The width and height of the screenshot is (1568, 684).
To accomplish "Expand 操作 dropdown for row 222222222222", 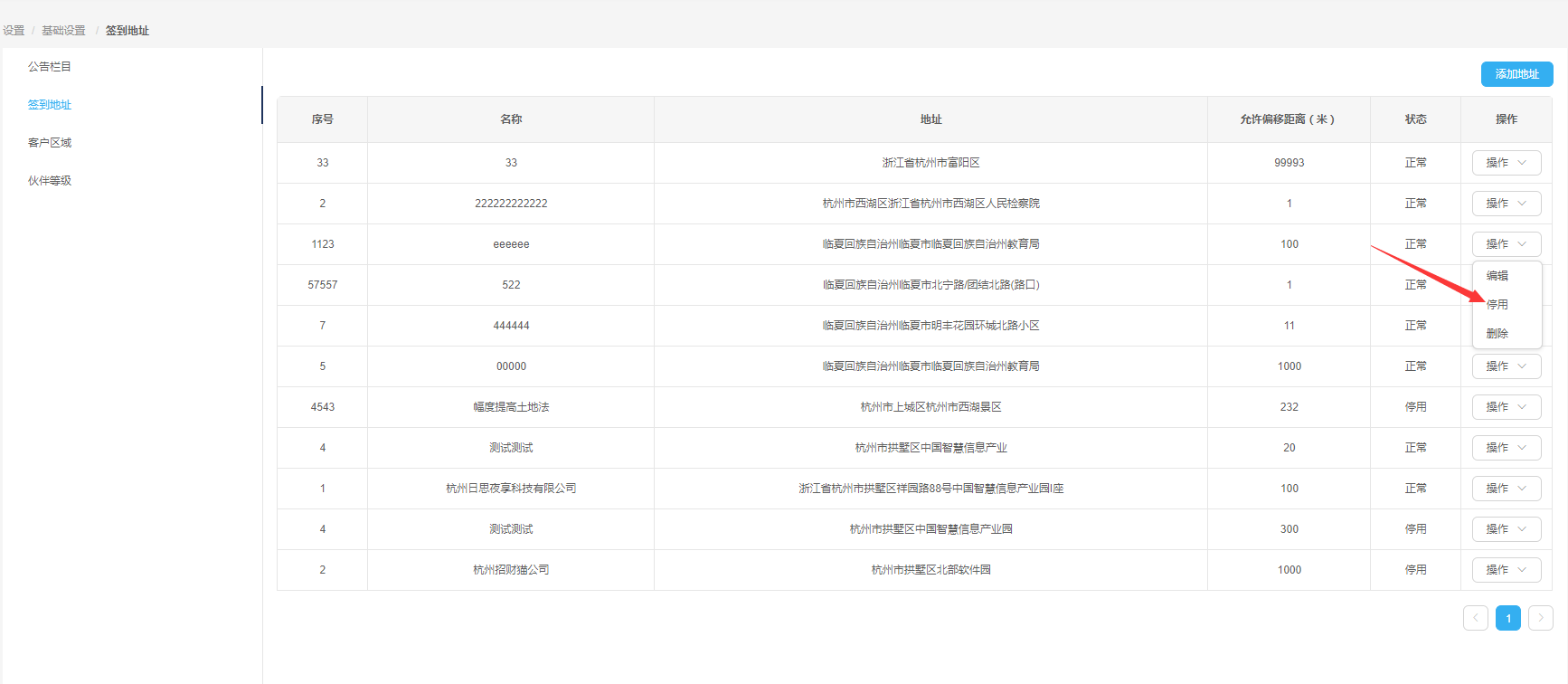I will pyautogui.click(x=1506, y=204).
